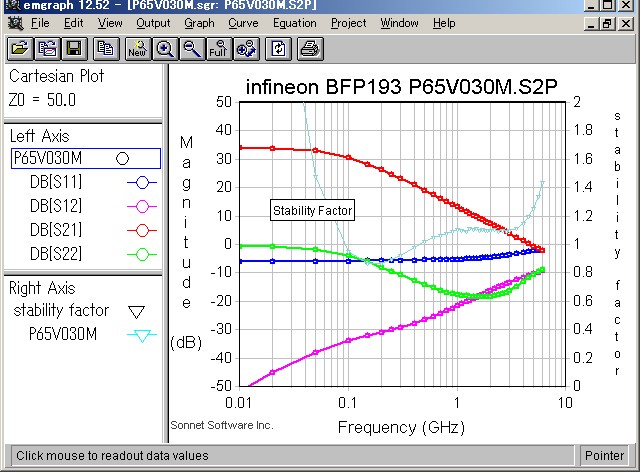Viewport: 640px width, 472px height.
Task: Select the DB[S11] curve legend entry
Action: pos(56,182)
